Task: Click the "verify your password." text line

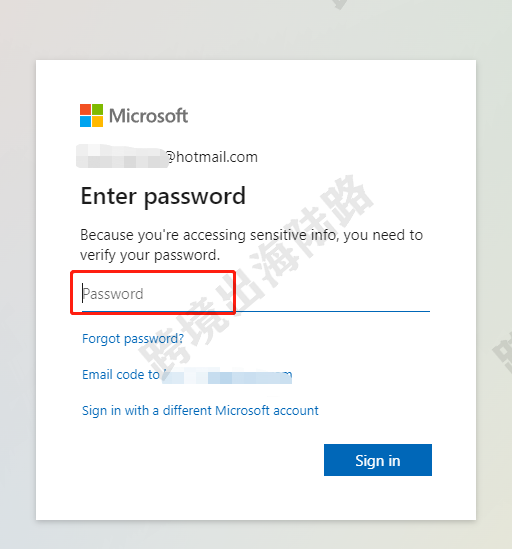Action: [x=150, y=255]
